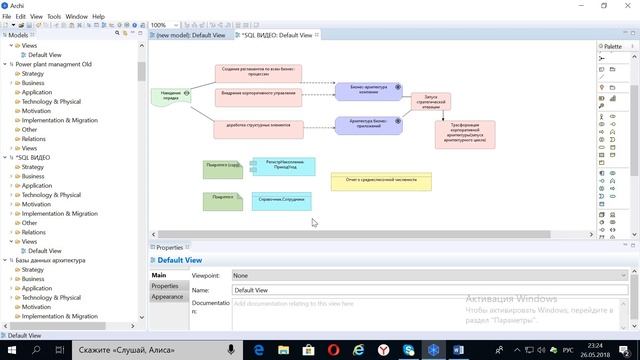Select the yellow Отчет diagram element
The width and height of the screenshot is (640, 360).
(x=381, y=182)
